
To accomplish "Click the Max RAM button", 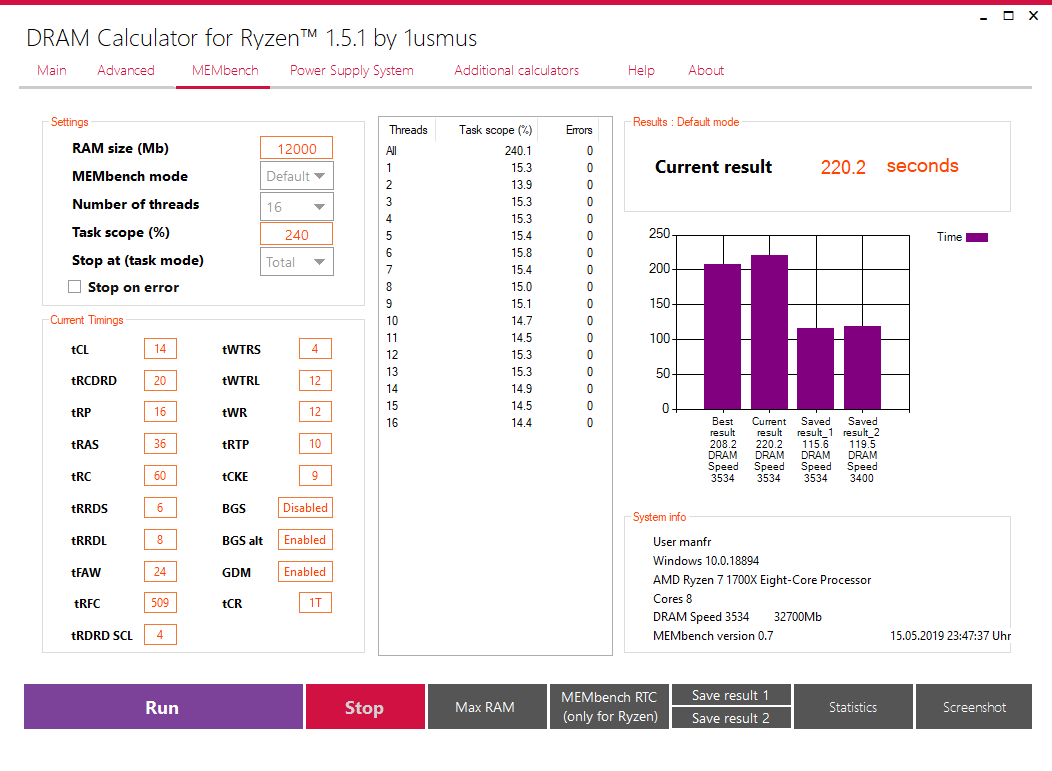I will point(487,707).
